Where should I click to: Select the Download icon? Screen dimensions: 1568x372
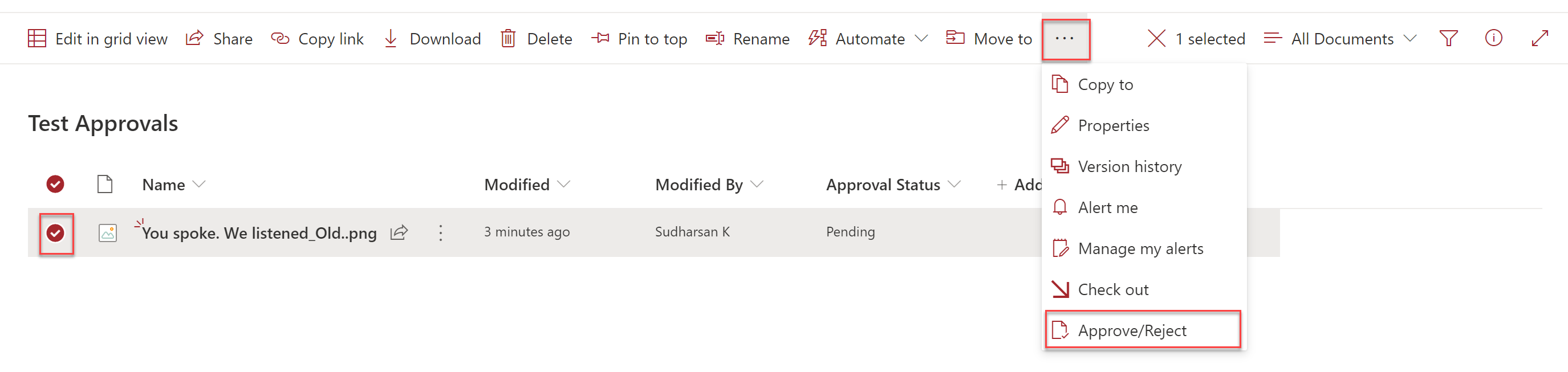click(x=390, y=38)
